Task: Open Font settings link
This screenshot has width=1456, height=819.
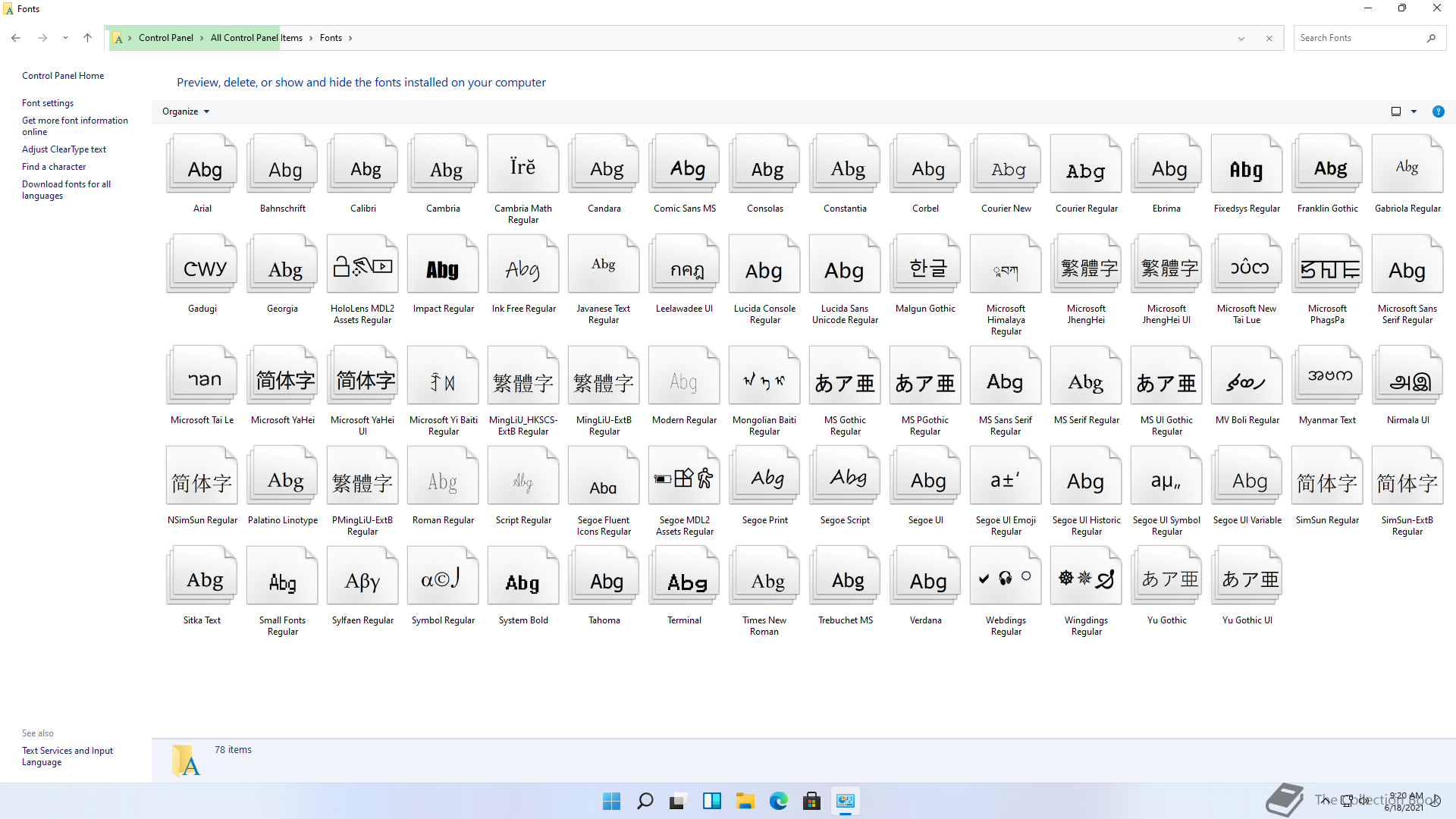Action: (48, 103)
